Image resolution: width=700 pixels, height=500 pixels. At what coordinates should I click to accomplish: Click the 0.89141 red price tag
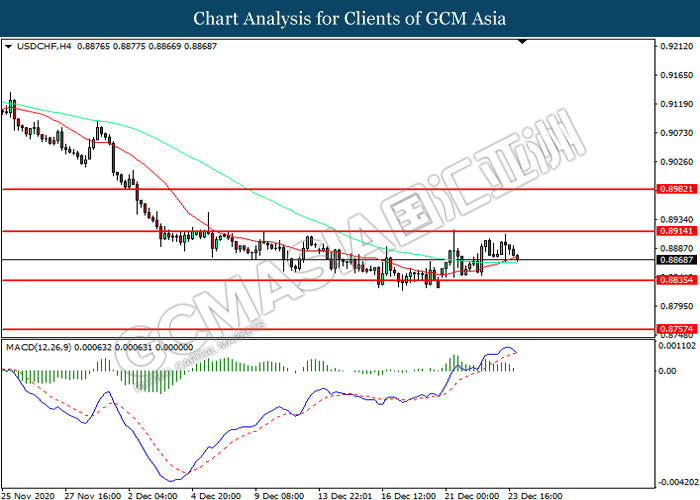point(671,230)
